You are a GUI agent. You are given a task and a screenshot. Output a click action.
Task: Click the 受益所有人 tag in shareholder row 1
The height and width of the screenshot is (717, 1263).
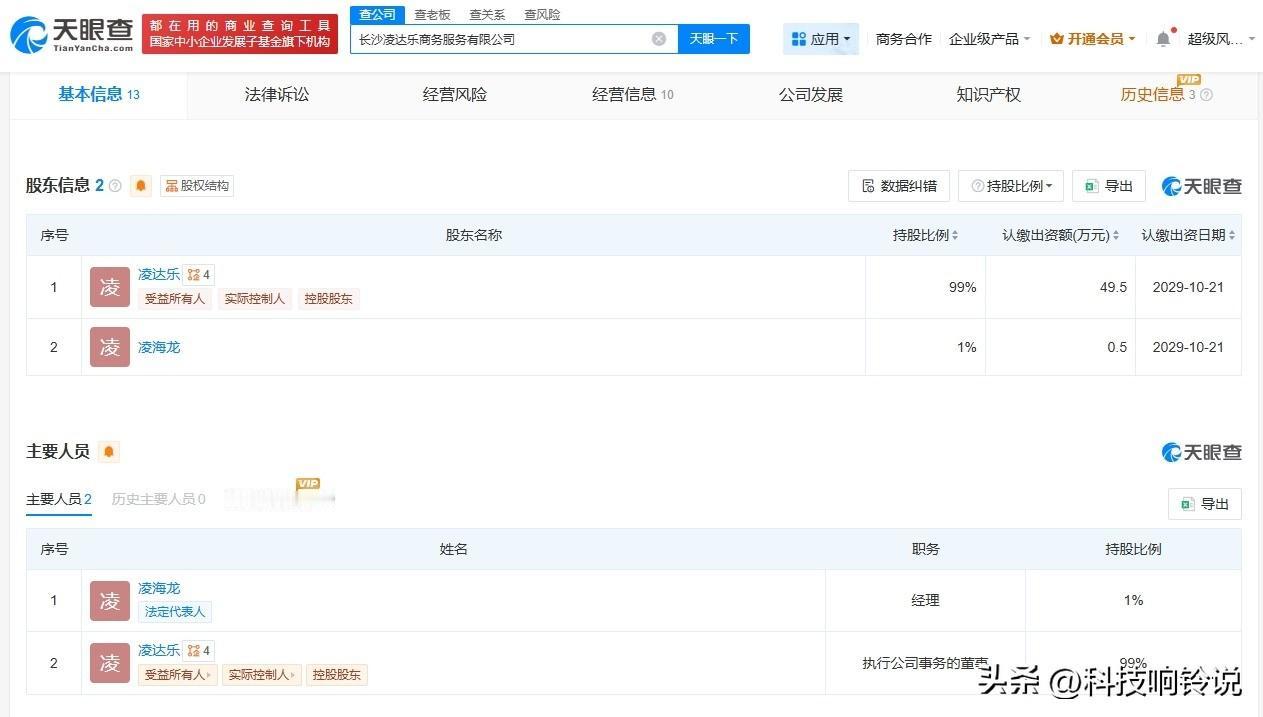click(x=175, y=298)
